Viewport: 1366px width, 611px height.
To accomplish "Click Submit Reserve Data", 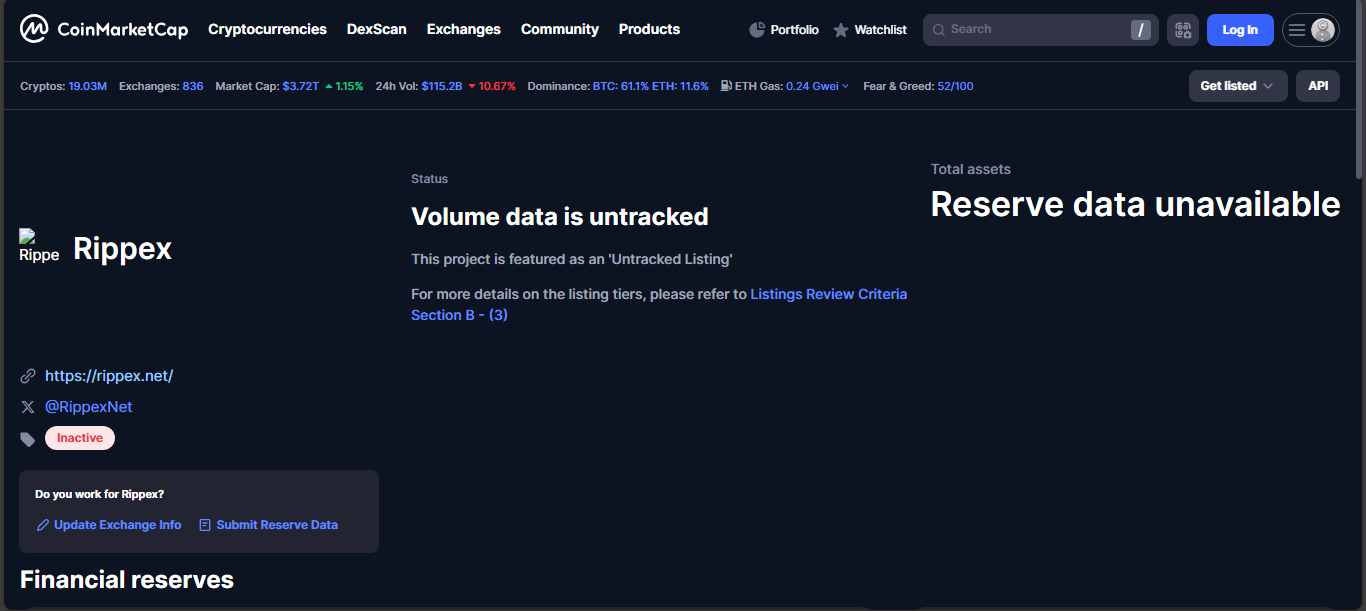I will [277, 524].
